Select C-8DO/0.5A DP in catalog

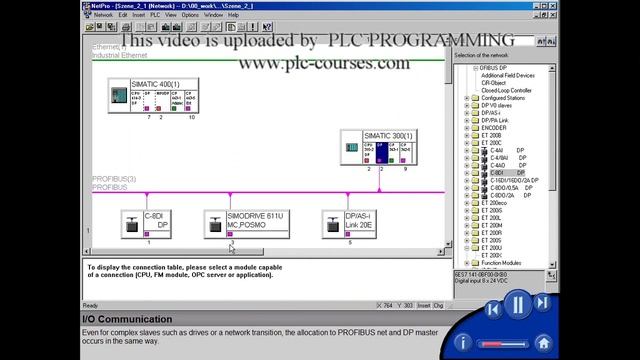click(x=511, y=188)
